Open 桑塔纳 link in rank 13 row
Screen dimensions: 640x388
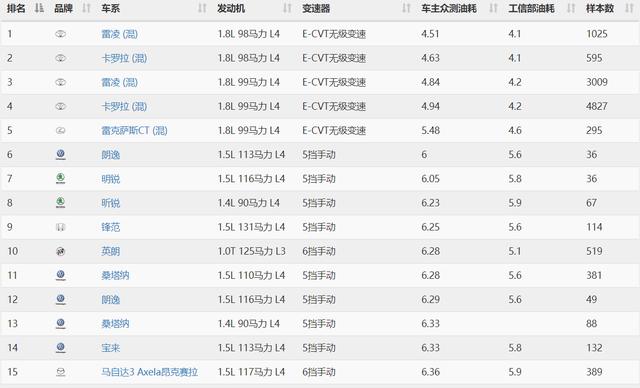click(115, 324)
